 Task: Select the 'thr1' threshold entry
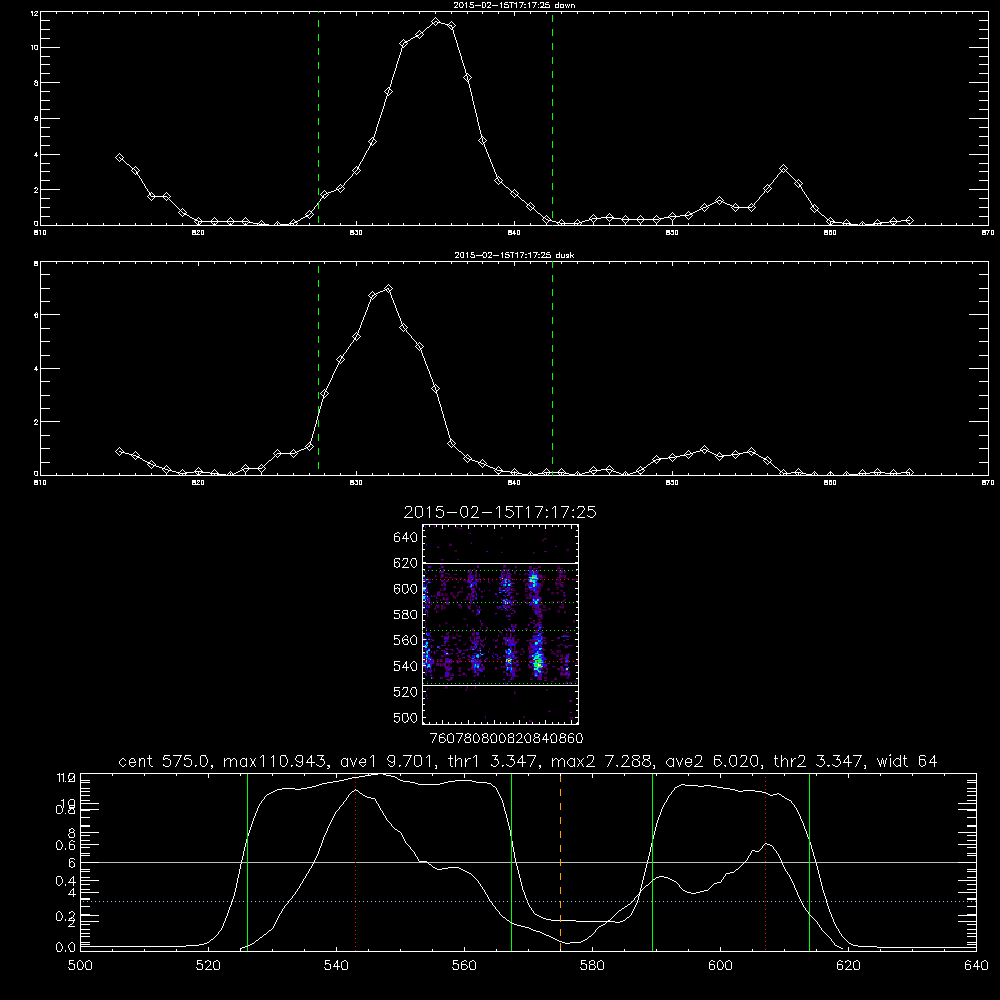(x=494, y=761)
